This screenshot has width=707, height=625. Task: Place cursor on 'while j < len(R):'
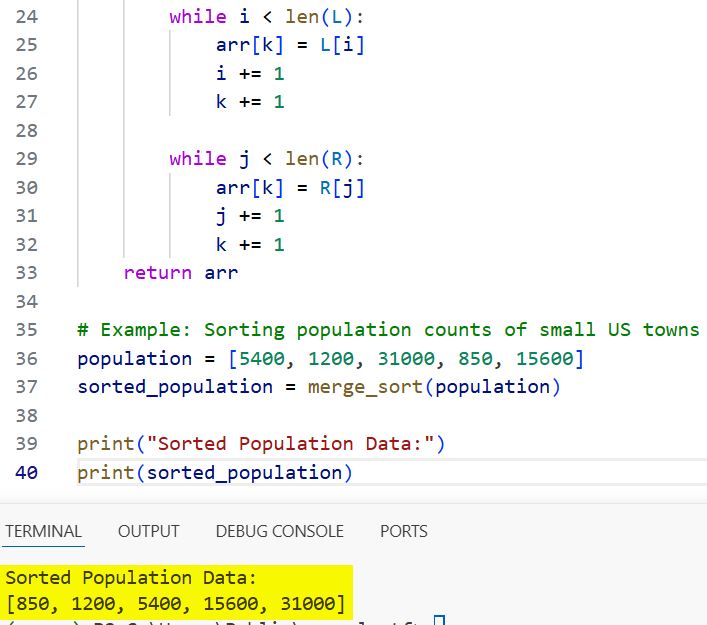click(266, 159)
